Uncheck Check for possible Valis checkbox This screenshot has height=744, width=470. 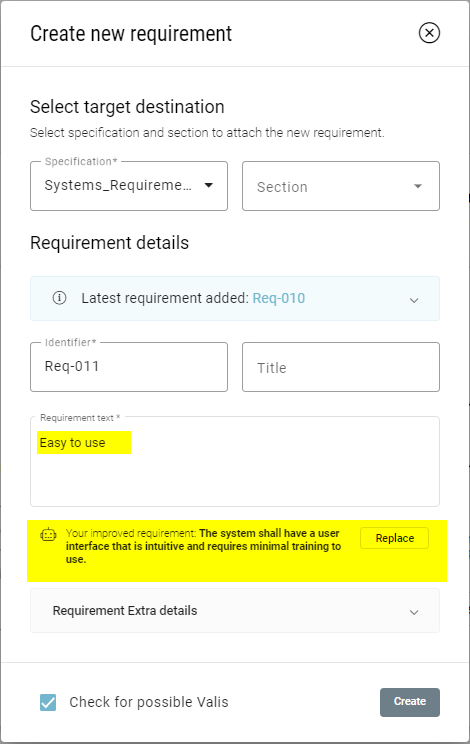(48, 702)
